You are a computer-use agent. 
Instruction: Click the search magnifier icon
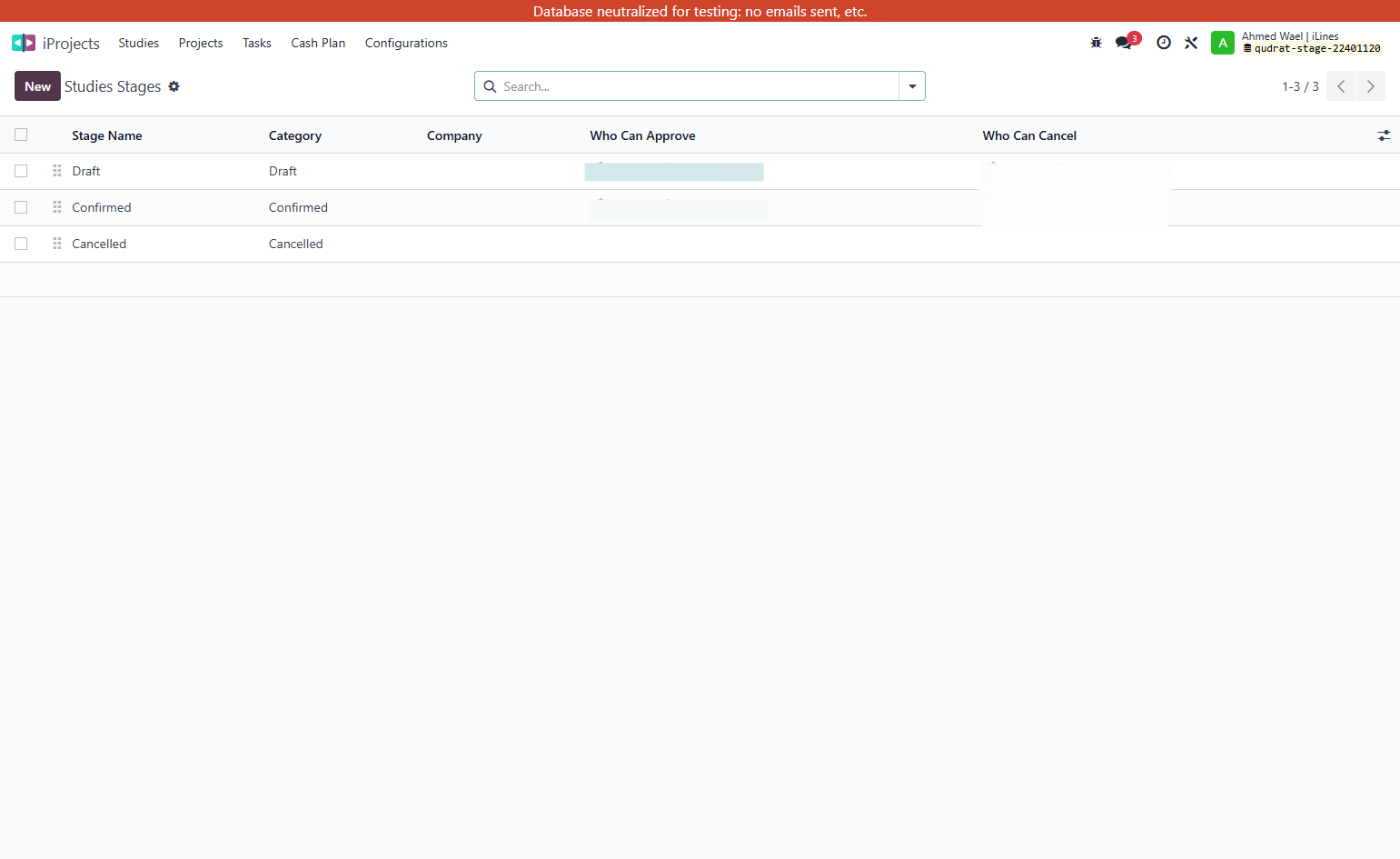tap(490, 86)
